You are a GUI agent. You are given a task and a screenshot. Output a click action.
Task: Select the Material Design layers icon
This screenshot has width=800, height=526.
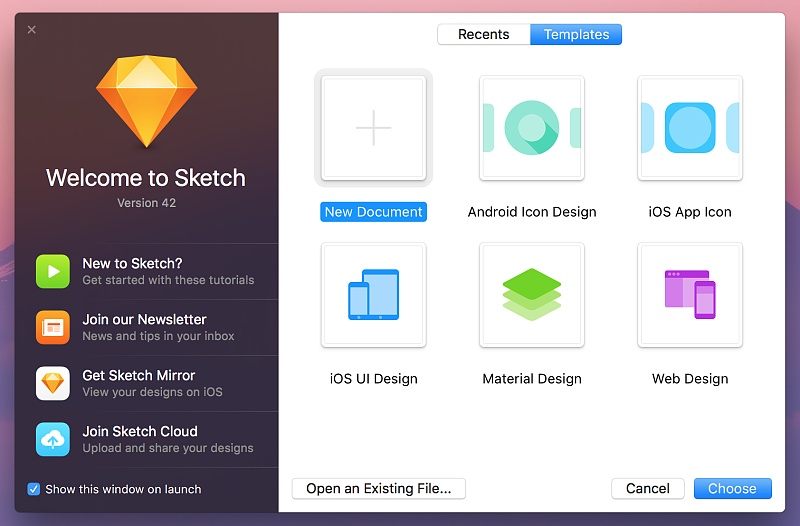click(x=532, y=295)
